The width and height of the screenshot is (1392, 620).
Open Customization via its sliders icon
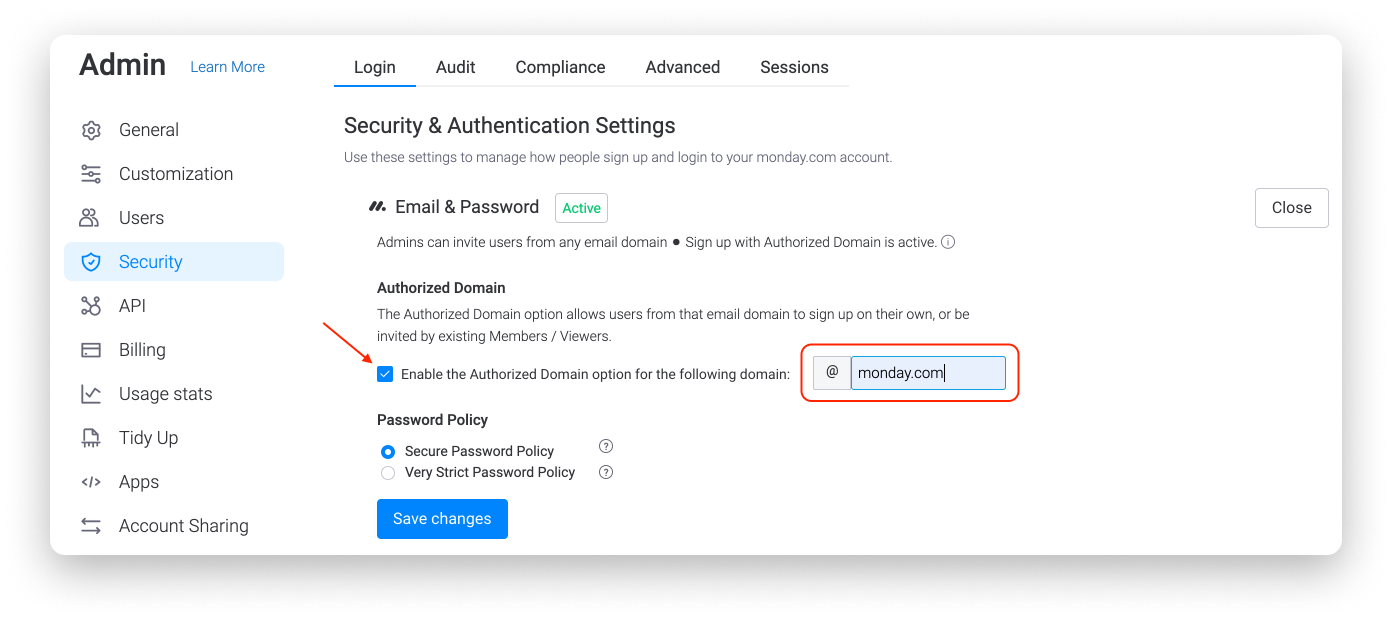(x=91, y=174)
